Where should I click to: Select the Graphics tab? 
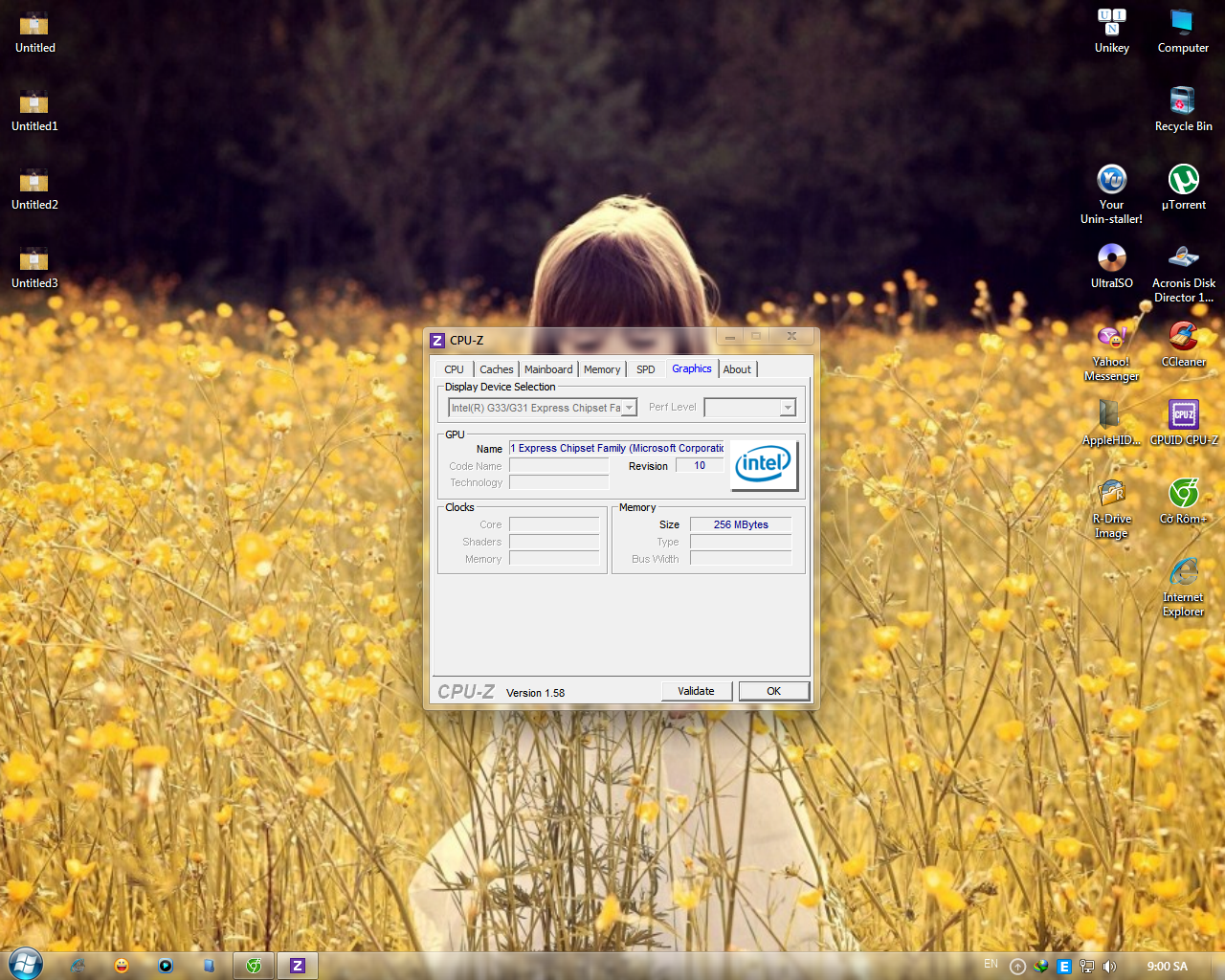point(692,368)
